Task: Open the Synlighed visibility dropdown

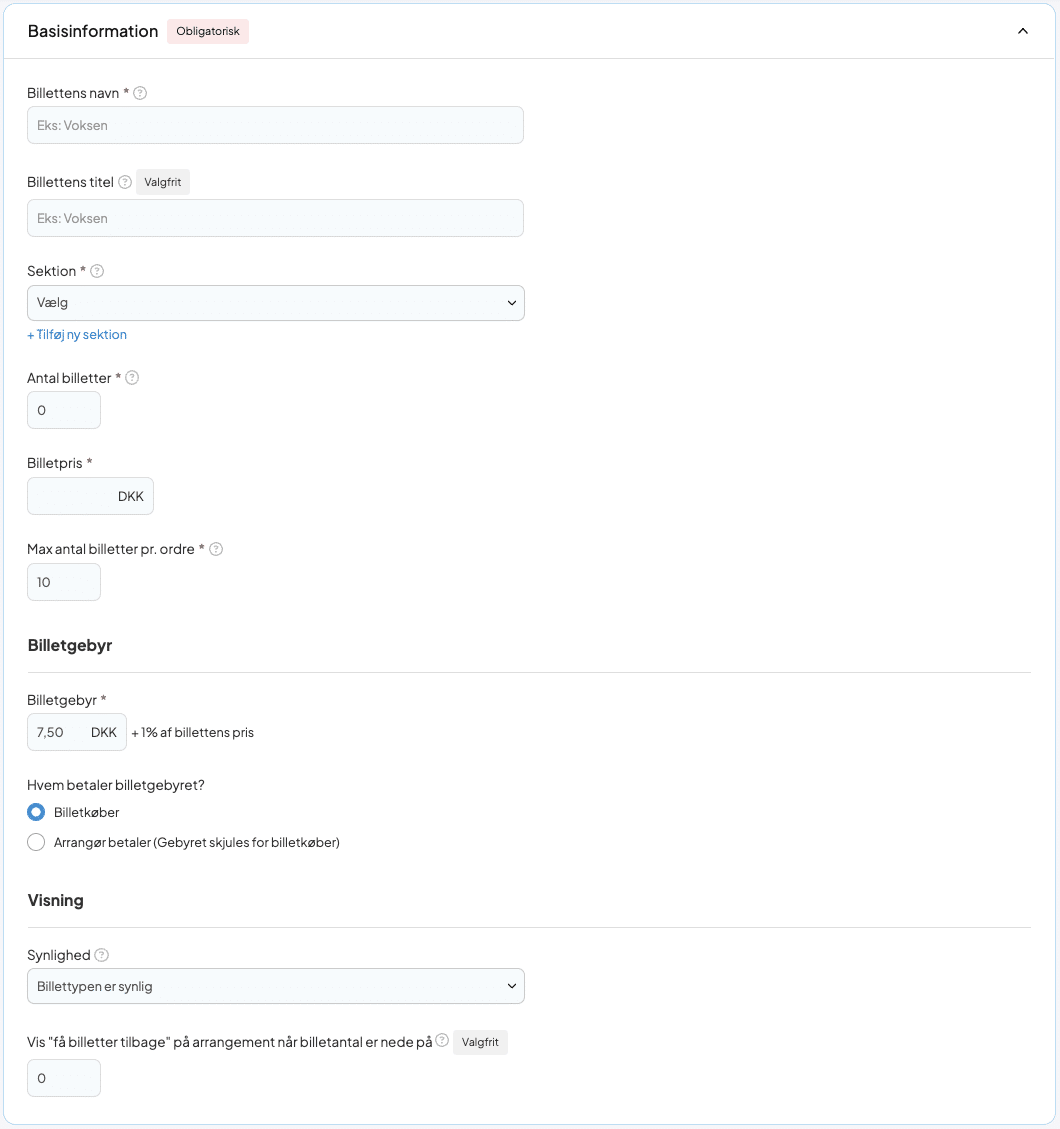Action: point(275,986)
